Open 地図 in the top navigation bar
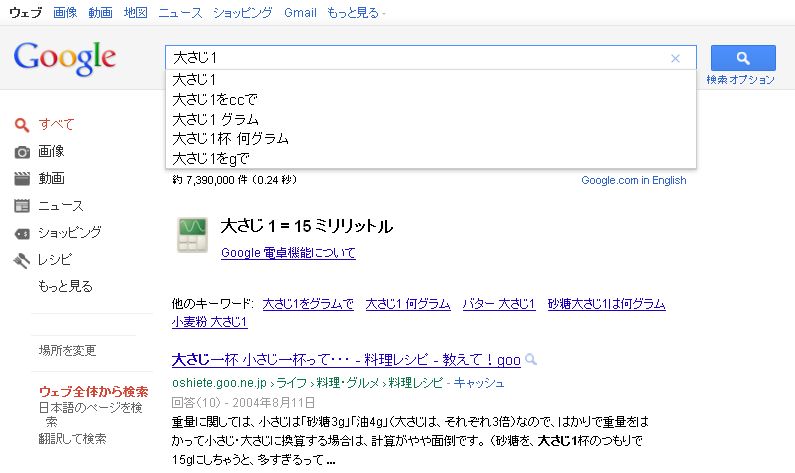The height and width of the screenshot is (473, 795). [x=135, y=13]
